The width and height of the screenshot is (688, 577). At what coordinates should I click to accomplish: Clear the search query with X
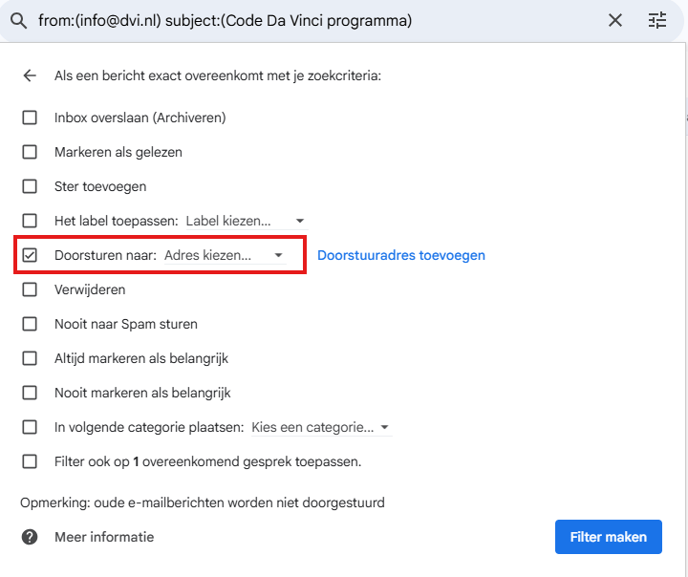point(615,20)
